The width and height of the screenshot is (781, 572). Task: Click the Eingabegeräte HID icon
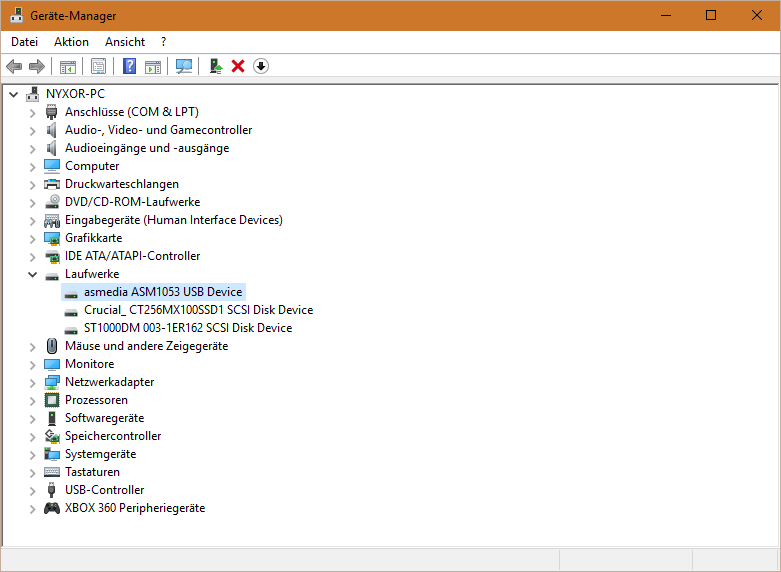click(x=52, y=220)
